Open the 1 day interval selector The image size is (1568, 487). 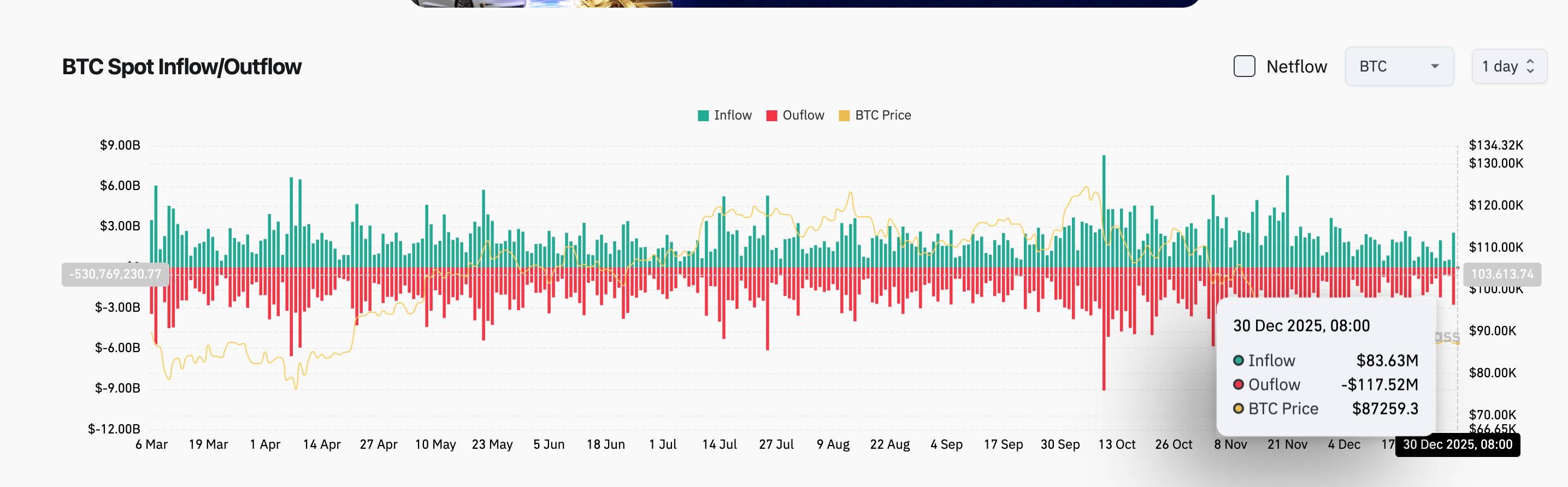tap(1508, 66)
